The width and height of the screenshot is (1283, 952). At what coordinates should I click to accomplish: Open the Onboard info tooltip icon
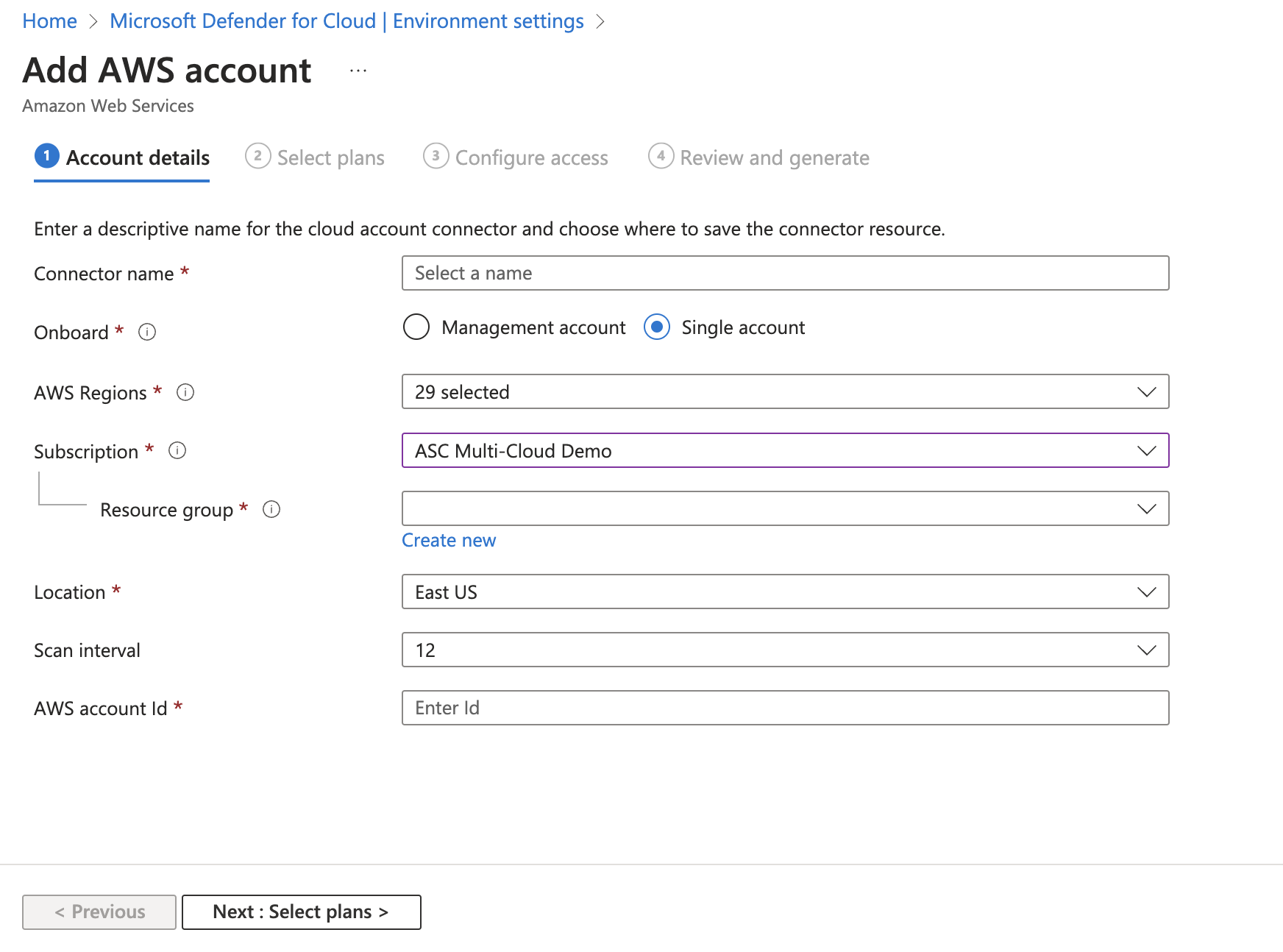[146, 333]
